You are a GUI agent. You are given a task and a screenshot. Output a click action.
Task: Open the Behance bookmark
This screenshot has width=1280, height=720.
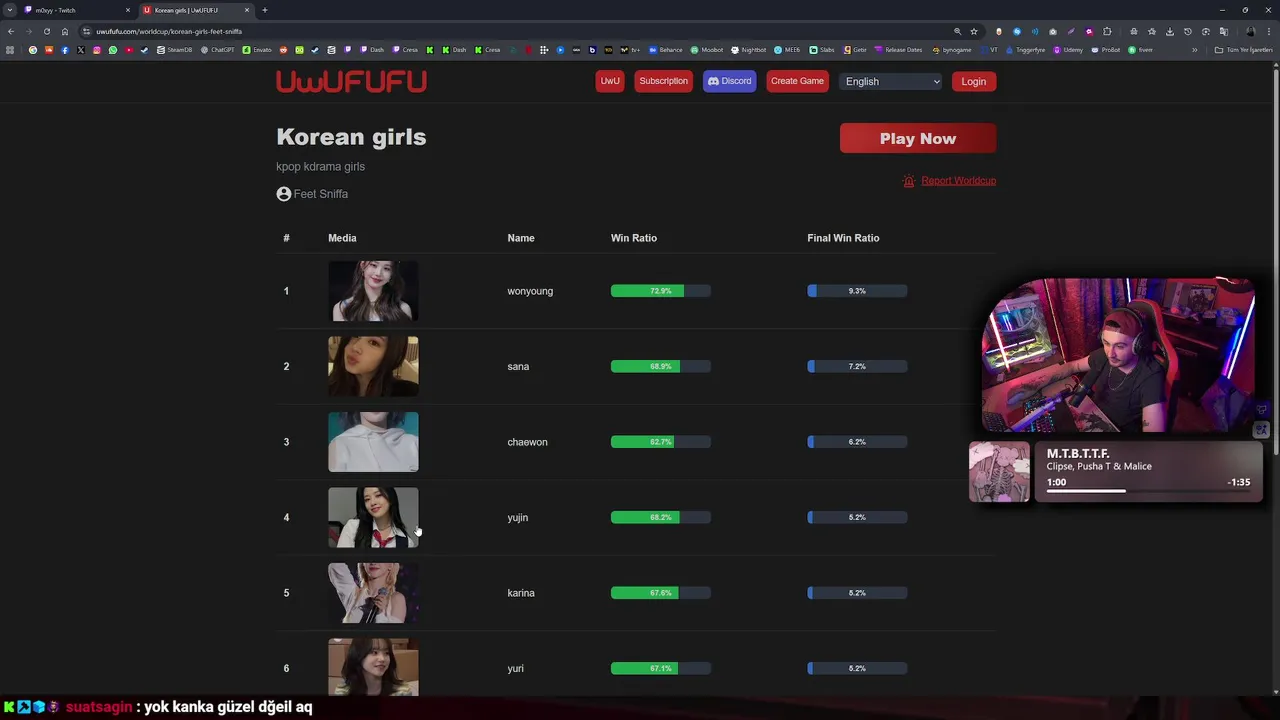click(666, 50)
